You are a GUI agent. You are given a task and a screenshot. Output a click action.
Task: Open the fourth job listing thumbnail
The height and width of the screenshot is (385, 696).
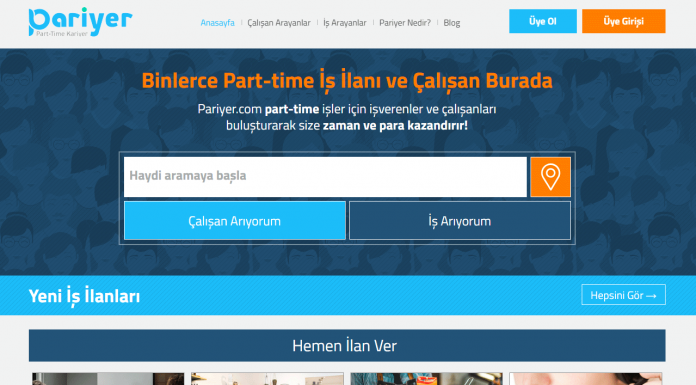586,379
